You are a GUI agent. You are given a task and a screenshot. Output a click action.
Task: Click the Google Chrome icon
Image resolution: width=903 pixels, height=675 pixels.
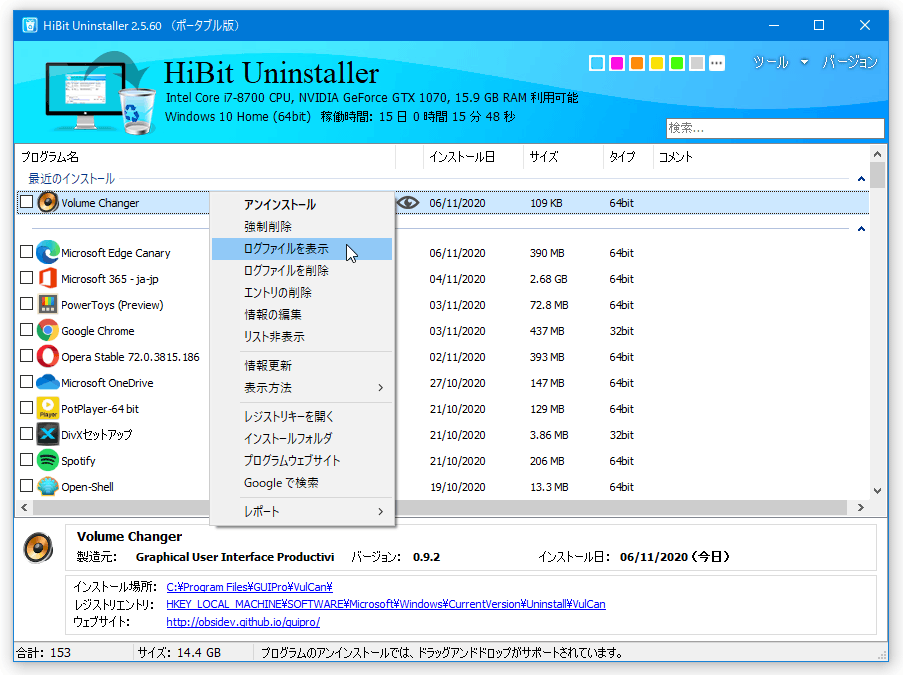point(48,331)
